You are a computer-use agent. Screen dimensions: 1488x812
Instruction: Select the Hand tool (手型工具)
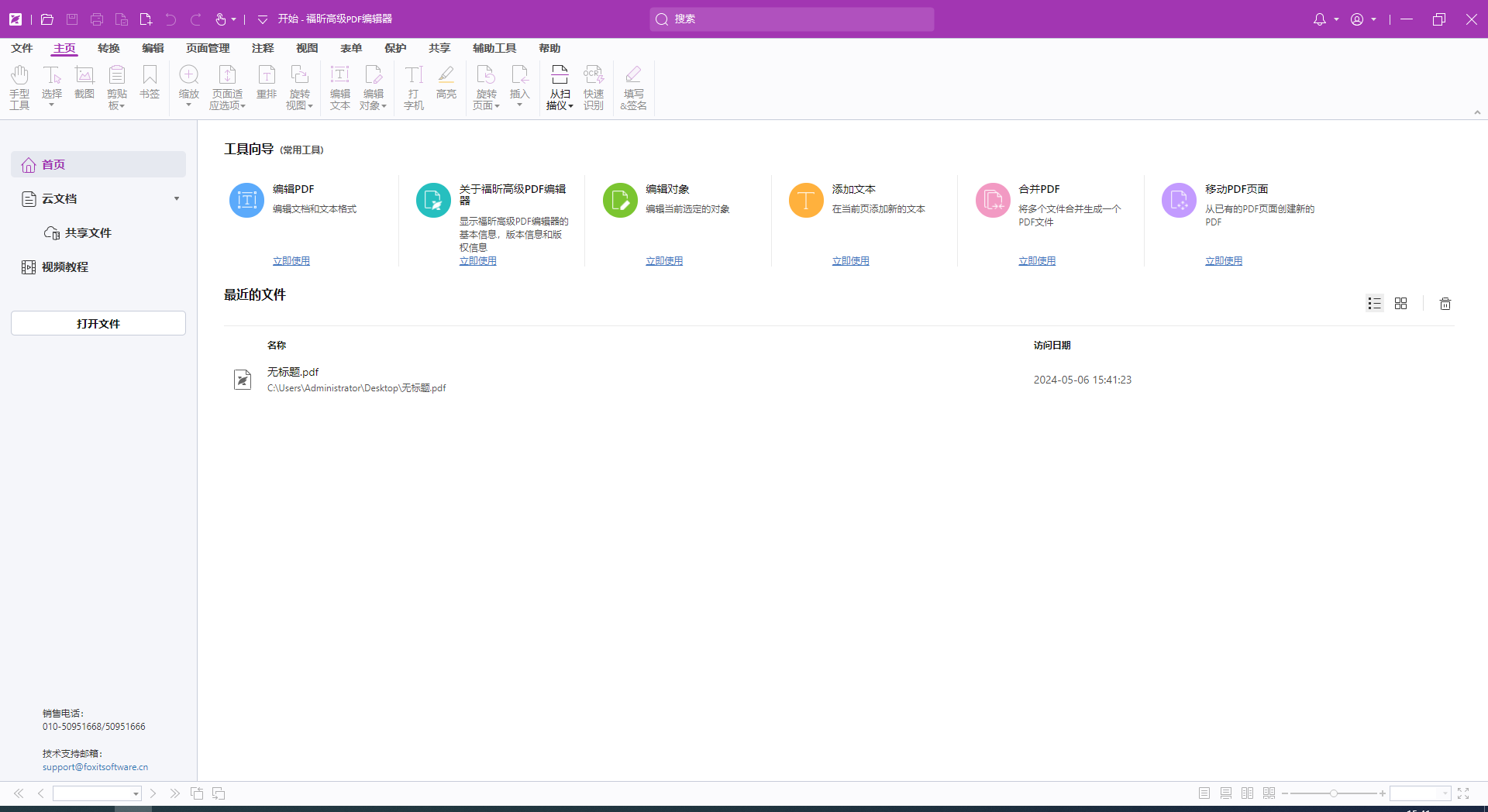(x=19, y=87)
